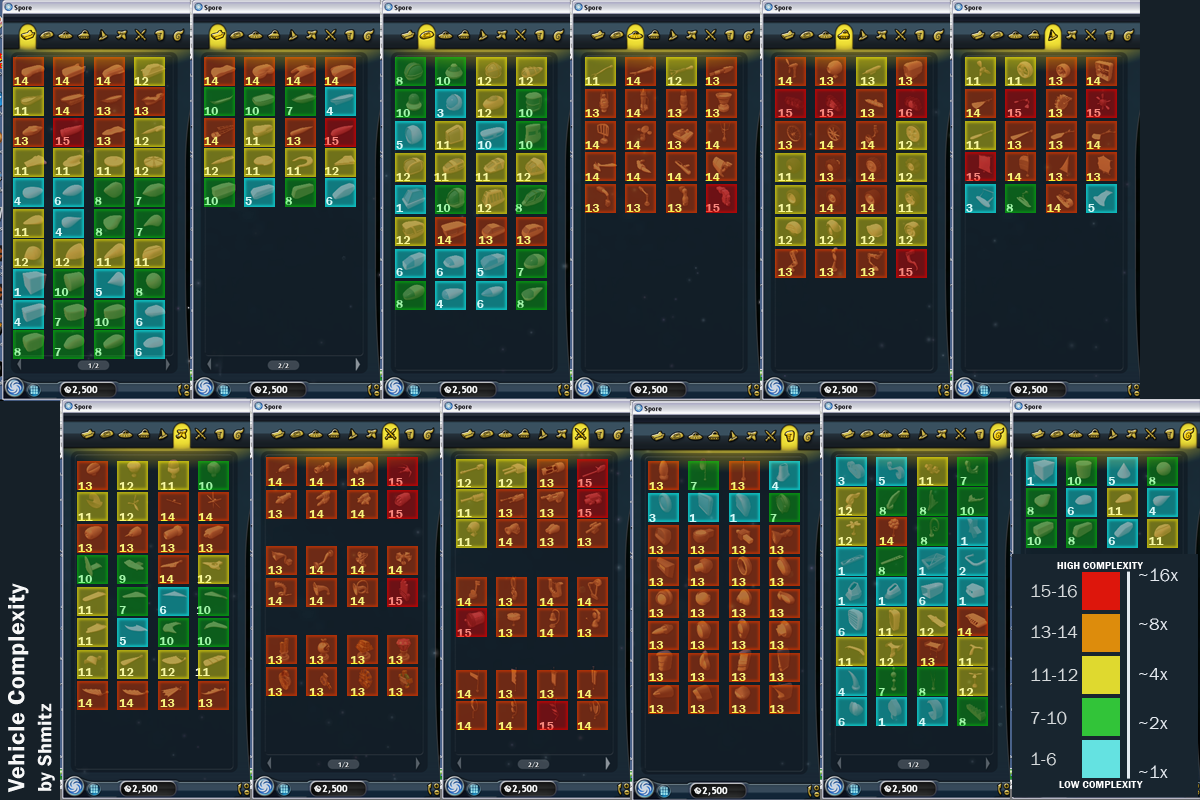This screenshot has width=1200, height=800.
Task: Pick red part rated 15 in hull window page 1/2
Action: 69,134
